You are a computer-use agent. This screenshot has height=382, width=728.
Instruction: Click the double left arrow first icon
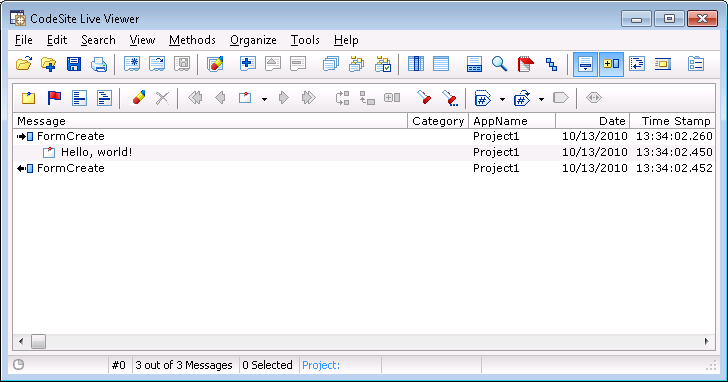(x=195, y=97)
